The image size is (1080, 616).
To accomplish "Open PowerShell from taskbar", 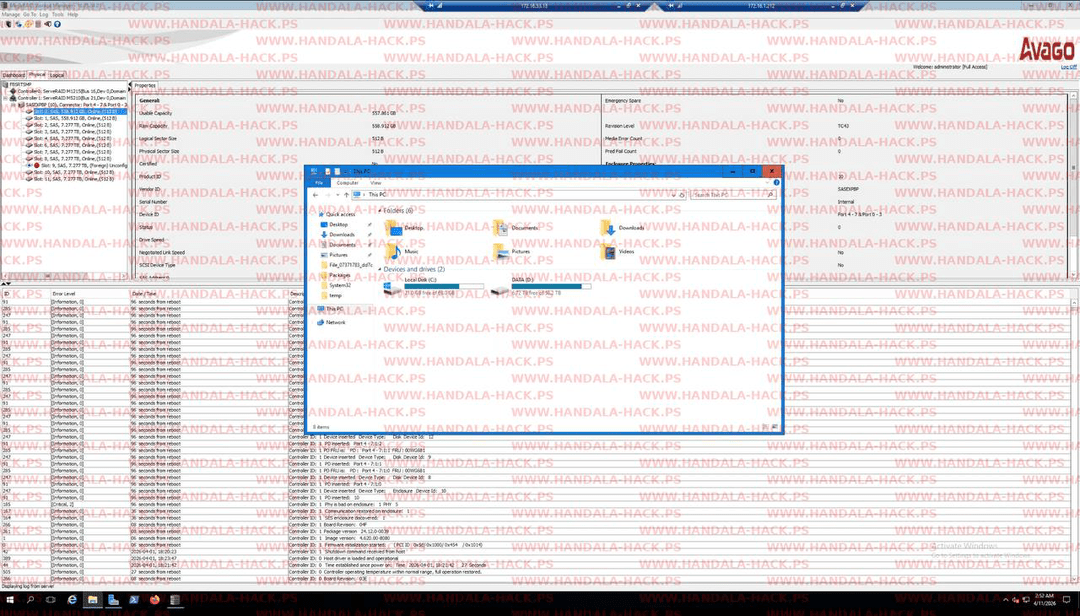I will click(x=134, y=600).
